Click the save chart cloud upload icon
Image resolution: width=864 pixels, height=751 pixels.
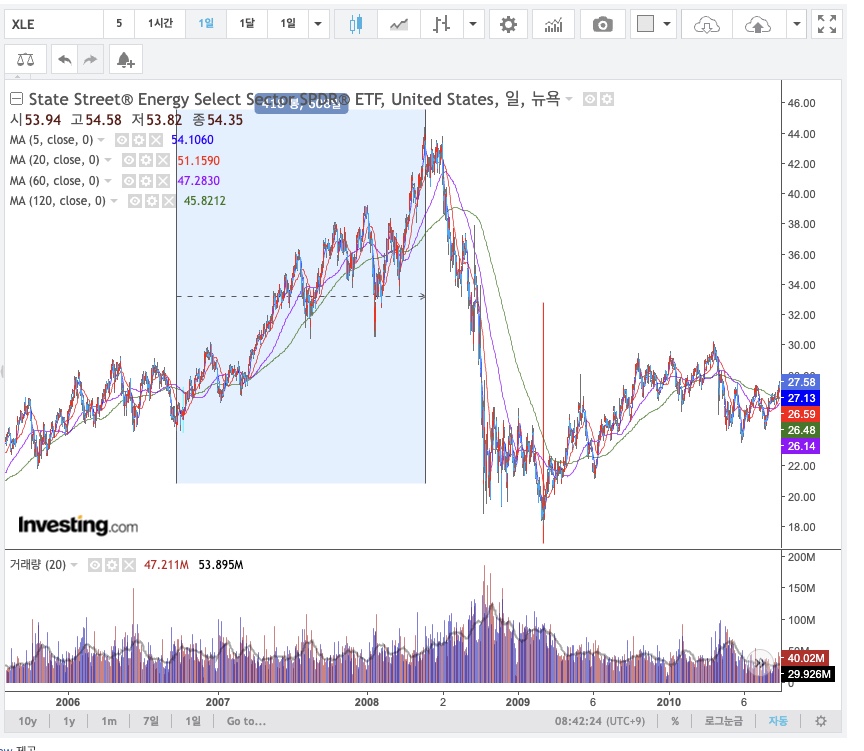[758, 24]
